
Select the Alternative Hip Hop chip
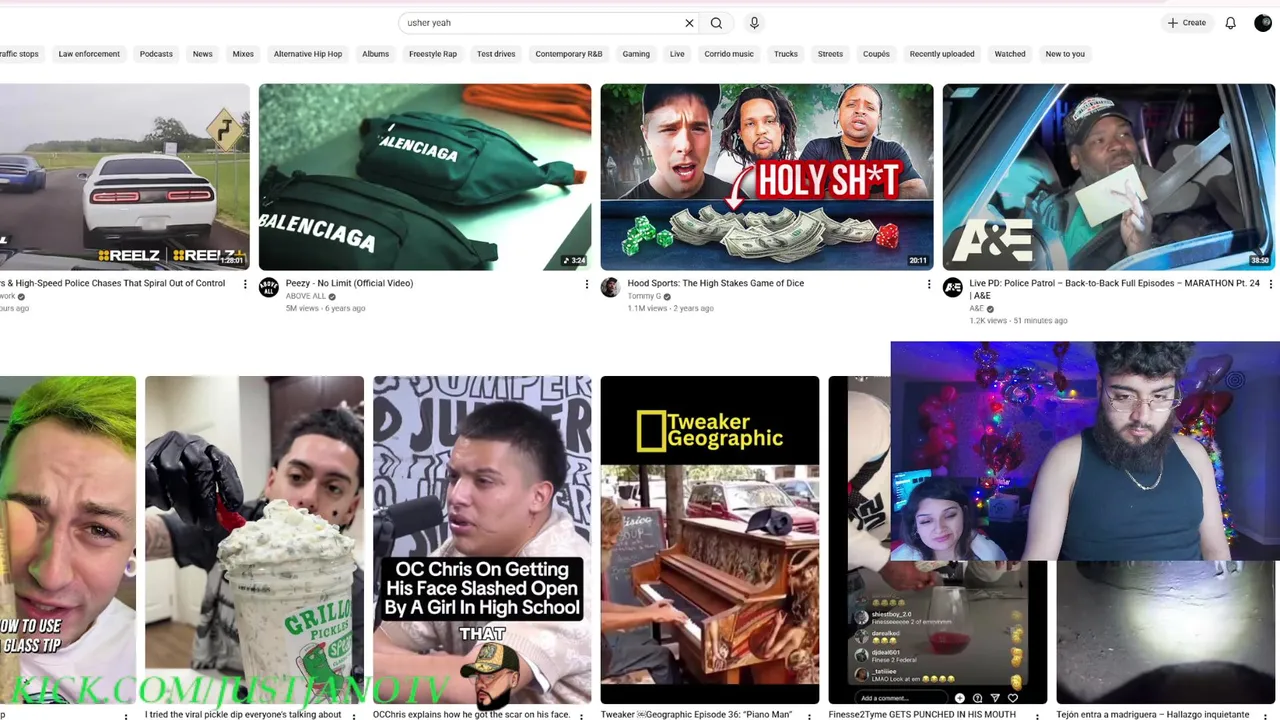tap(308, 54)
